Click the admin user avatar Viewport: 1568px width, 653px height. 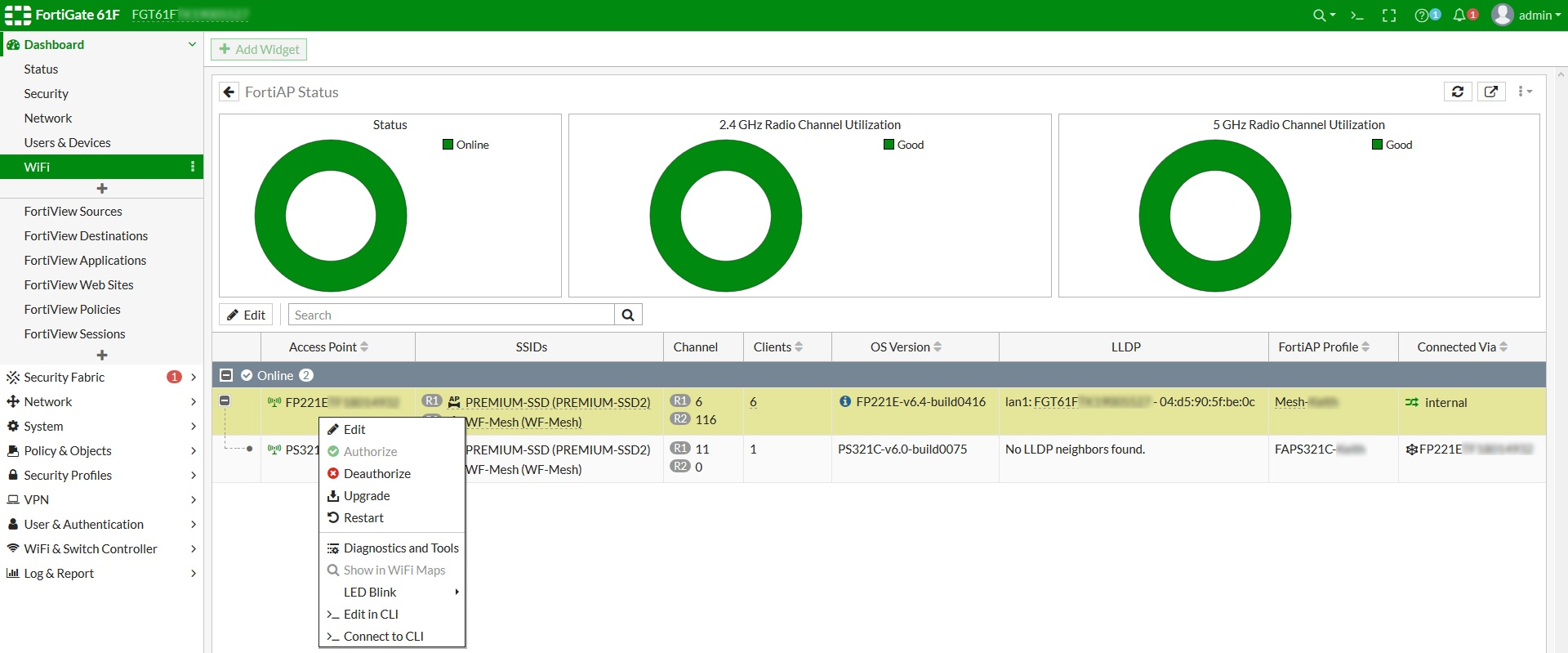coord(1503,15)
